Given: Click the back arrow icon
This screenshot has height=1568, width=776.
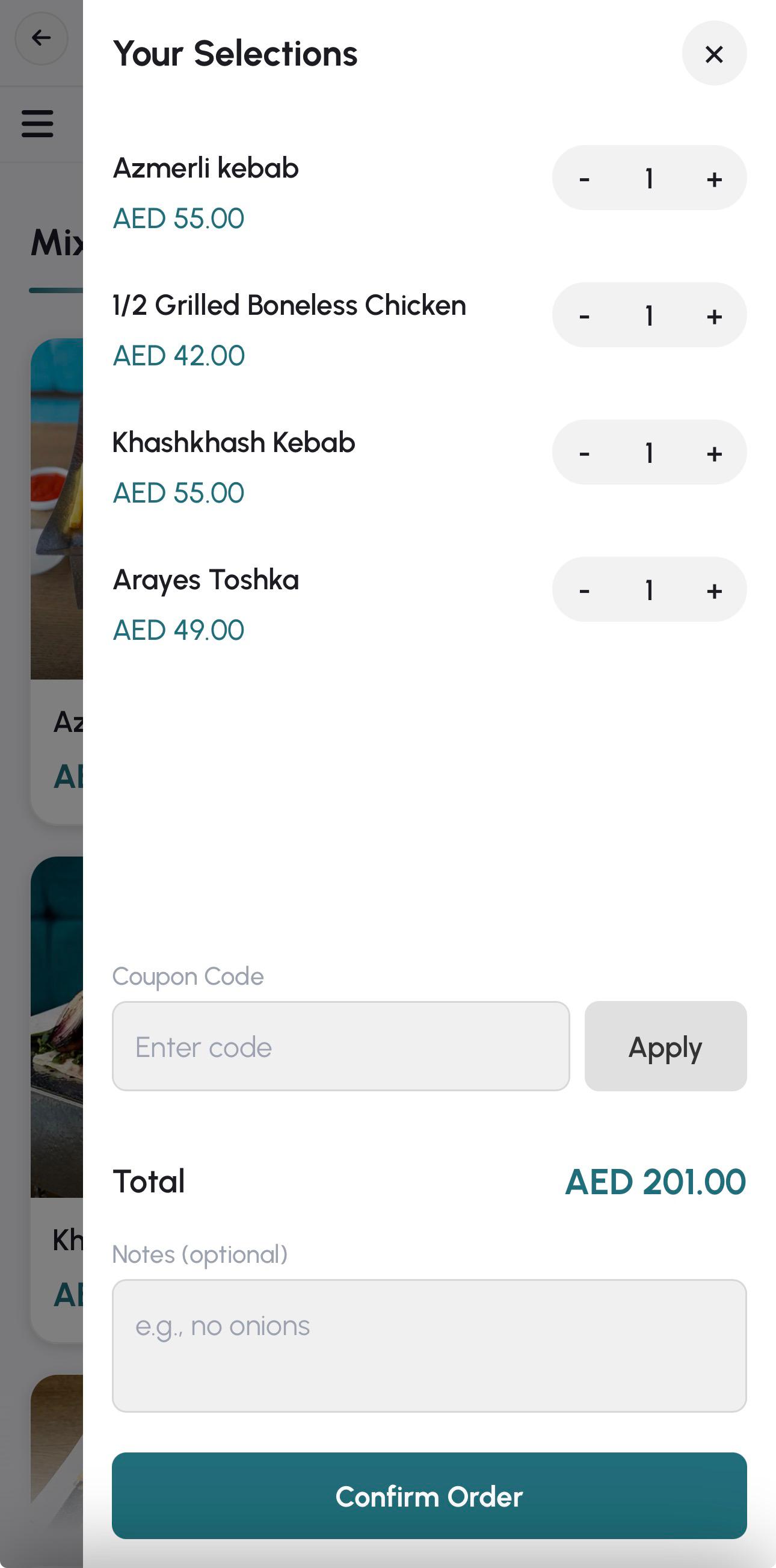Looking at the screenshot, I should click(41, 39).
